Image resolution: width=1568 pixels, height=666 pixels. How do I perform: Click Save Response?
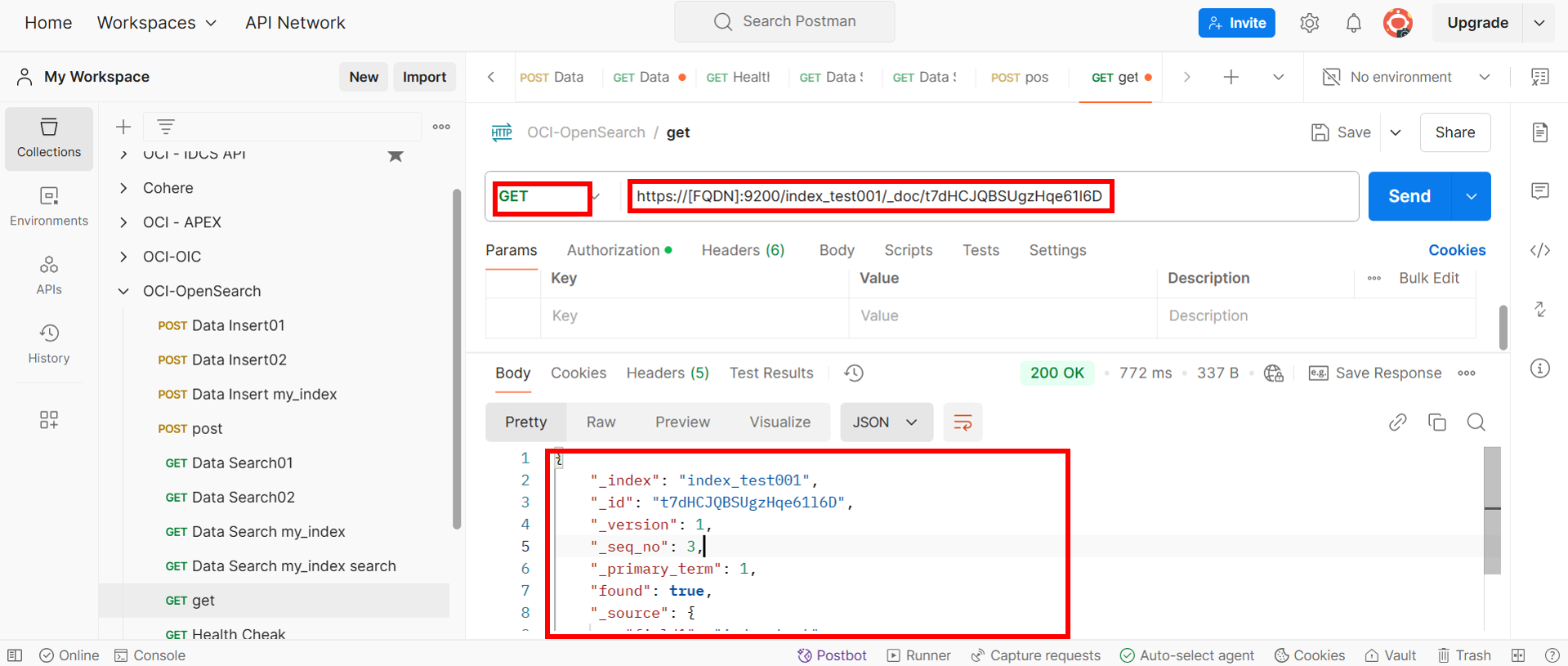(1375, 373)
